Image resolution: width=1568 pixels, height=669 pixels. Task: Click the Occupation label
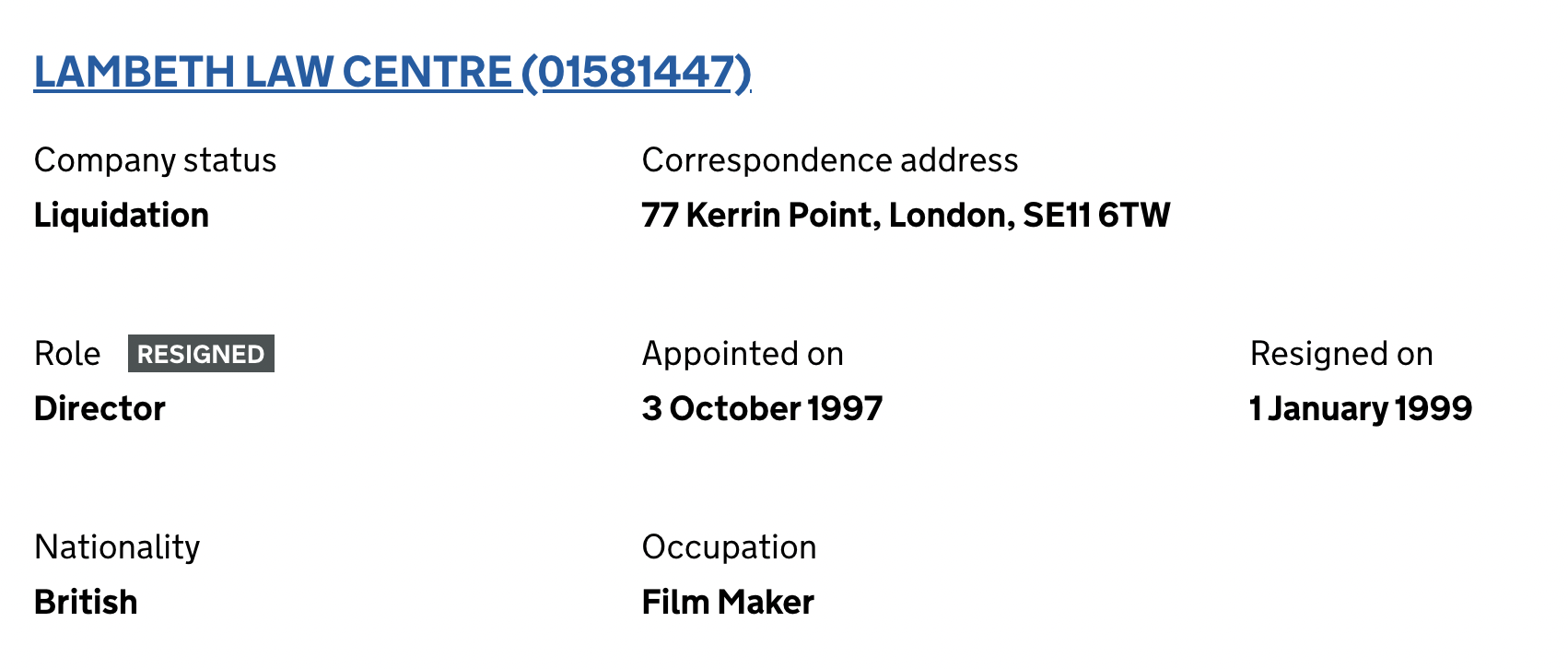pyautogui.click(x=729, y=547)
